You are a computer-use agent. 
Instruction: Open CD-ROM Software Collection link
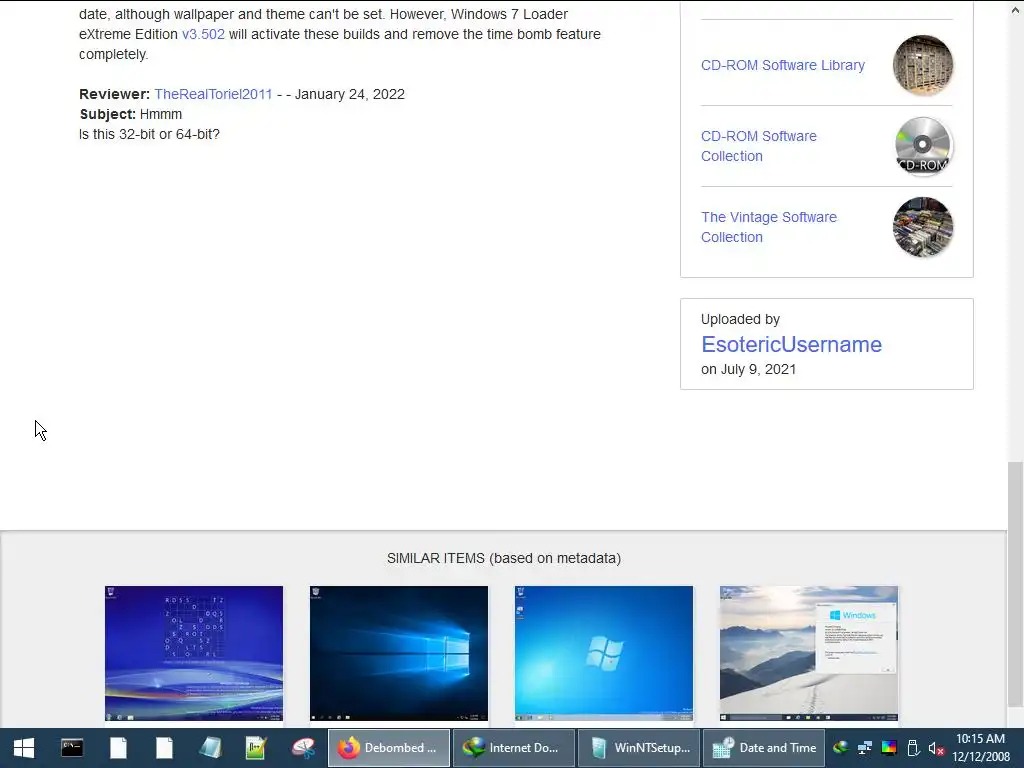758,146
